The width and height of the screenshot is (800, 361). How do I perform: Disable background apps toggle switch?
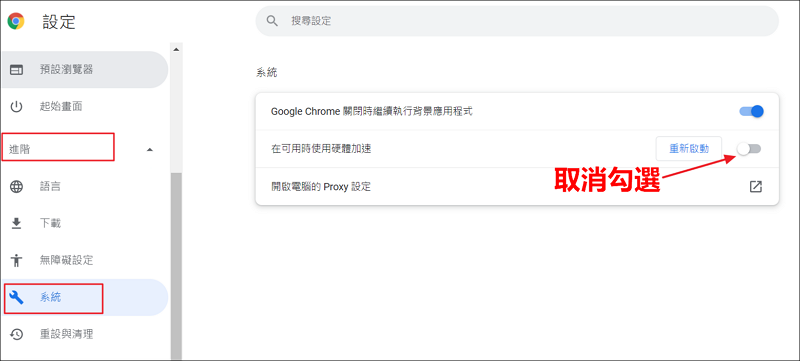tap(751, 111)
